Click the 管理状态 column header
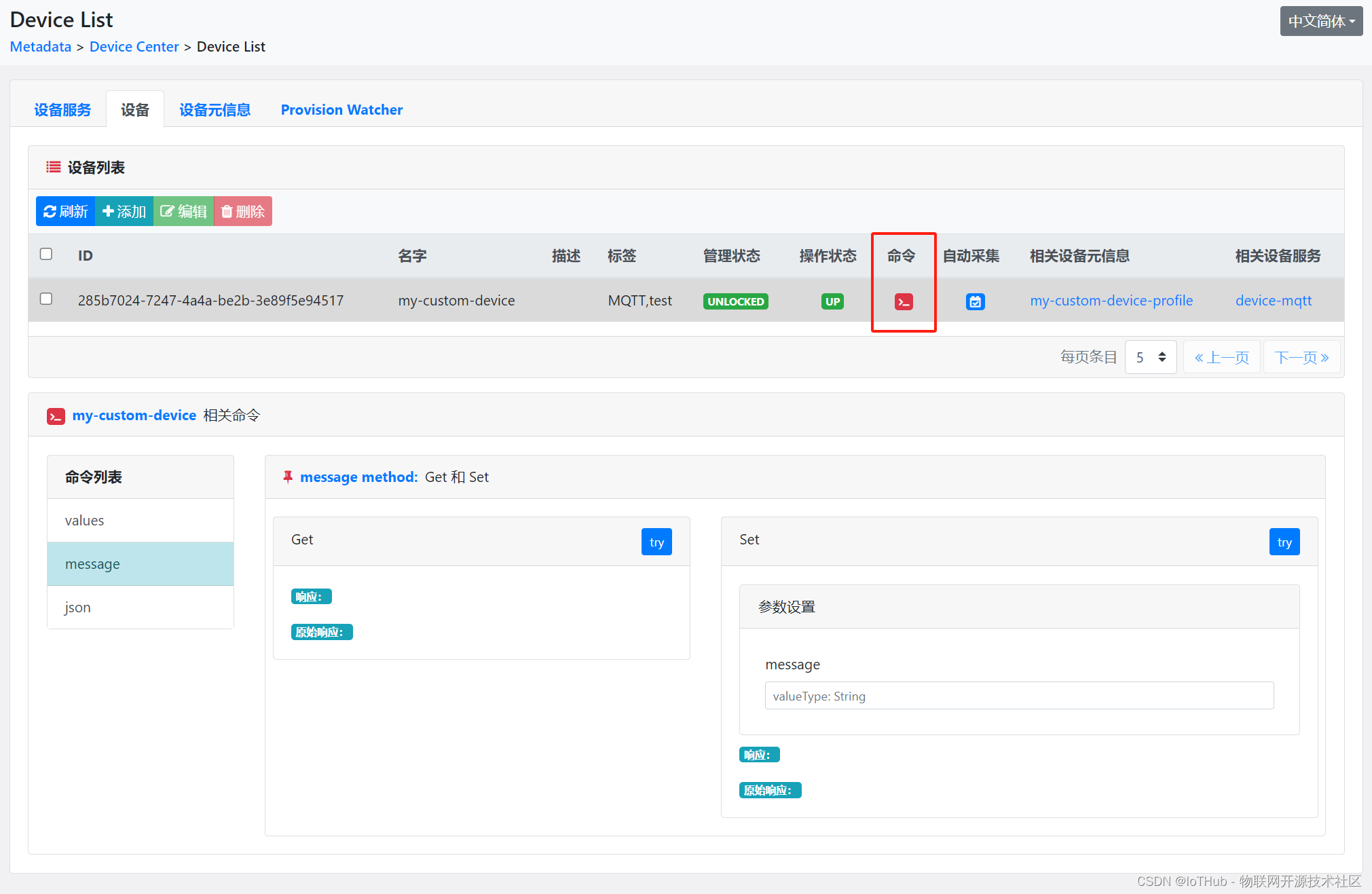 731,256
